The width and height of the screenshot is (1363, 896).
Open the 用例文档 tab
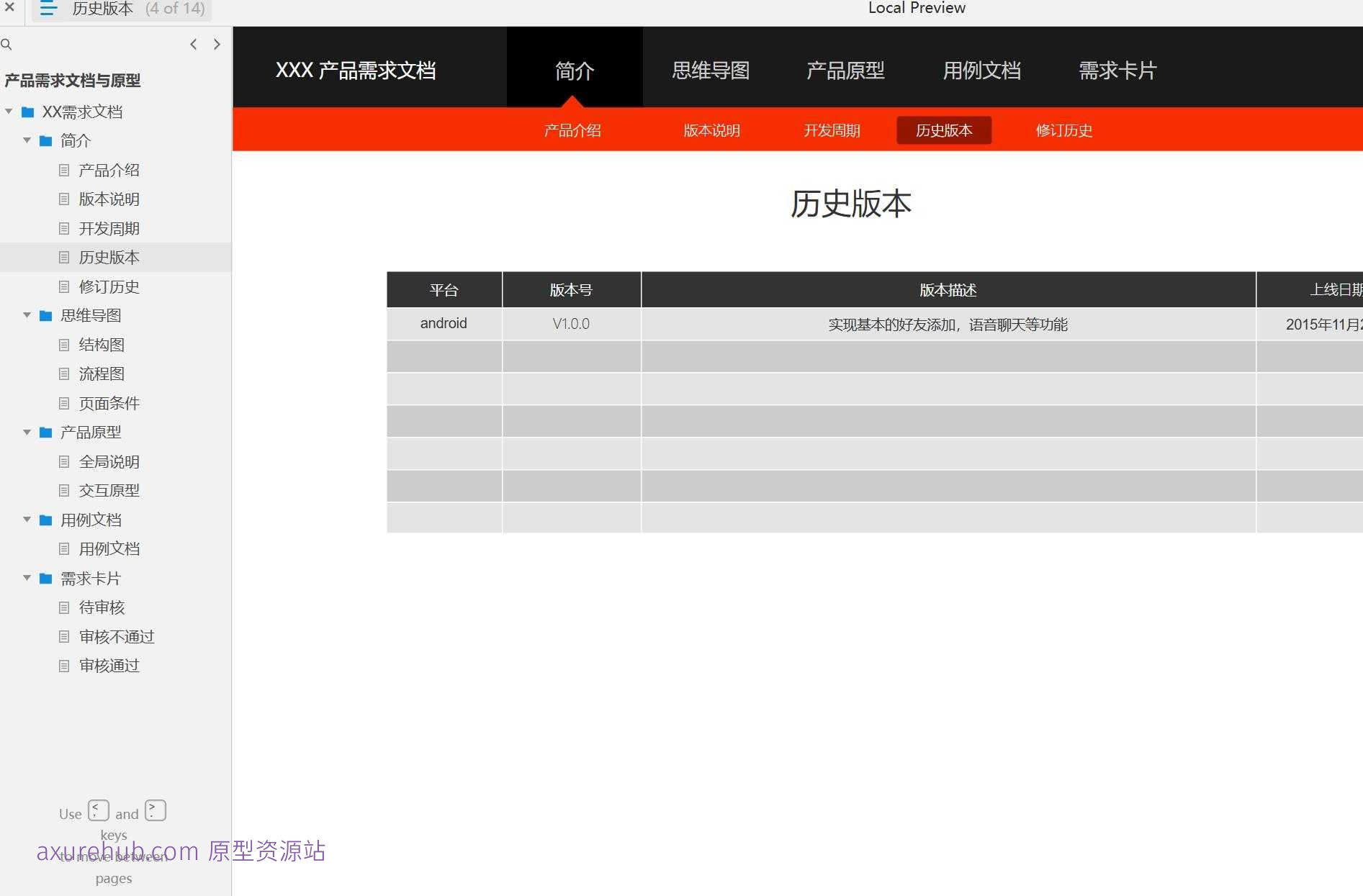point(981,69)
